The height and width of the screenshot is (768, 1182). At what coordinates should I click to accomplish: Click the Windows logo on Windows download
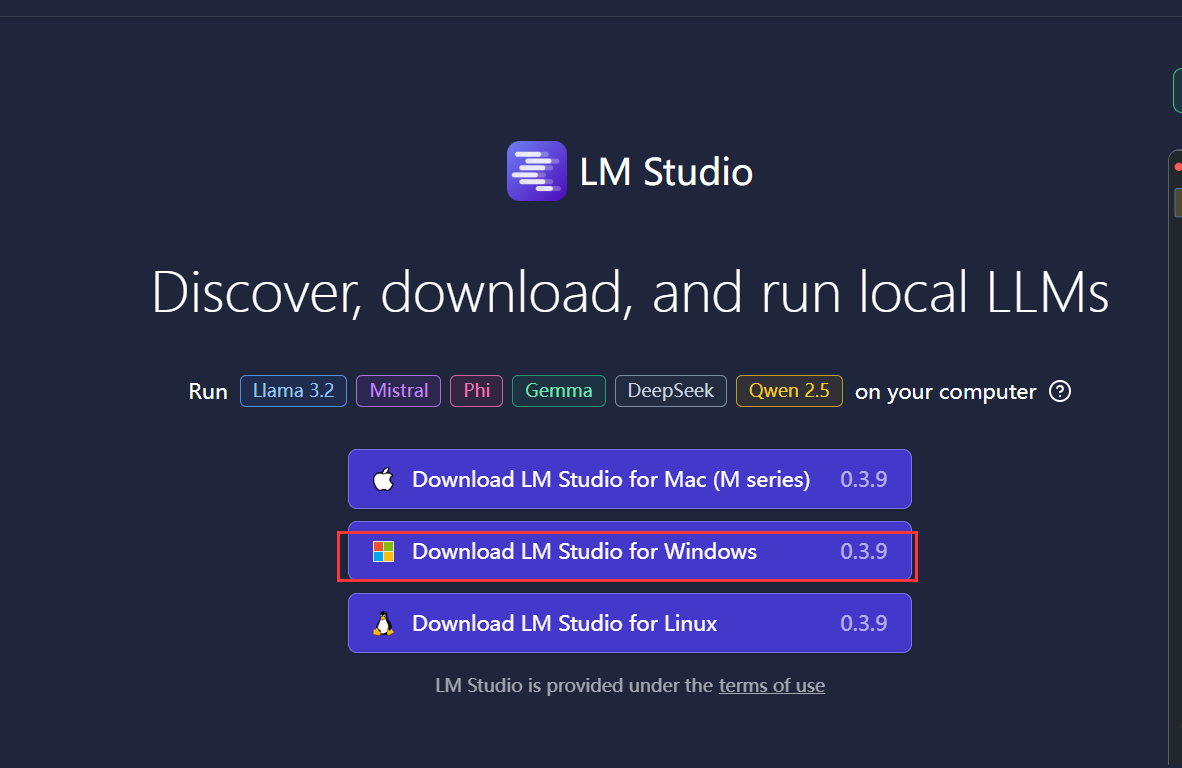(x=384, y=552)
